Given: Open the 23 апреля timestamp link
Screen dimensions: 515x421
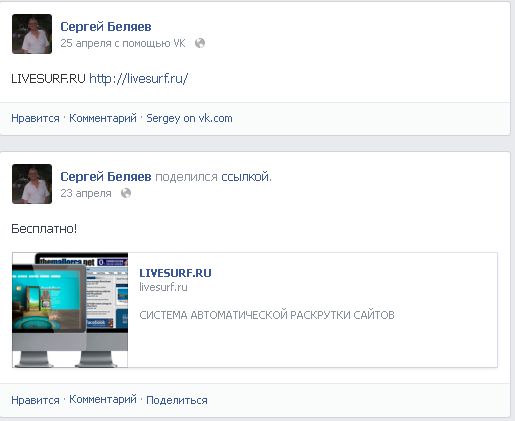Looking at the screenshot, I should [x=86, y=193].
